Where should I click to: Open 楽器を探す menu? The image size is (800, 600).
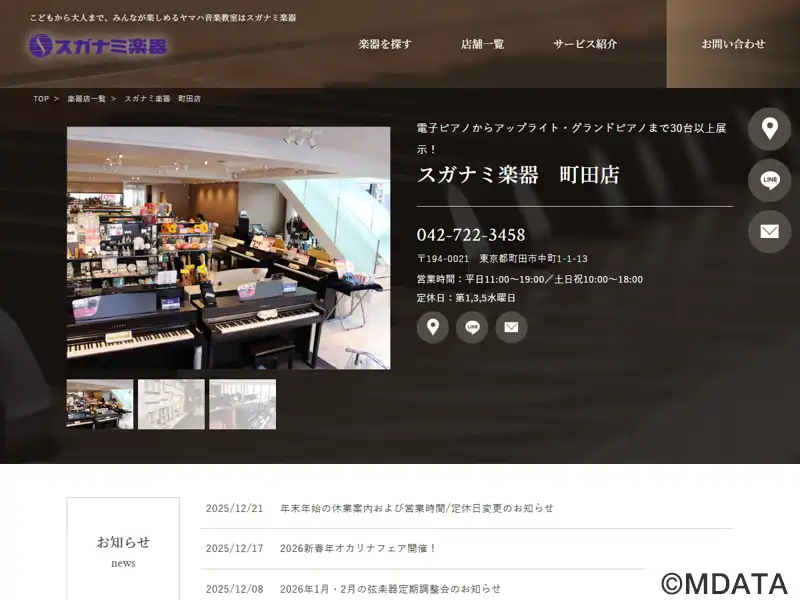click(x=385, y=44)
